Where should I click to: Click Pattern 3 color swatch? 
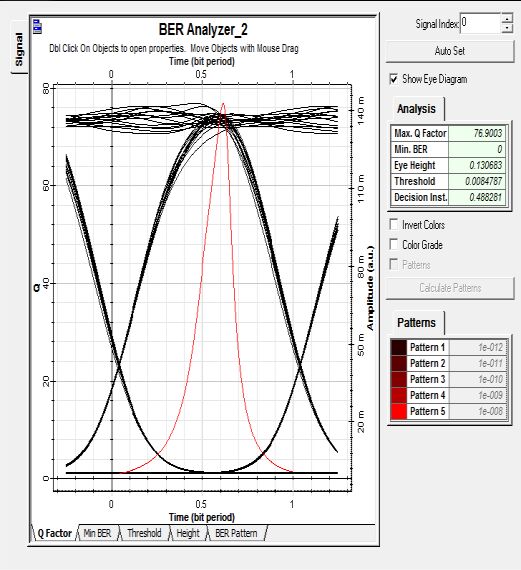399,379
